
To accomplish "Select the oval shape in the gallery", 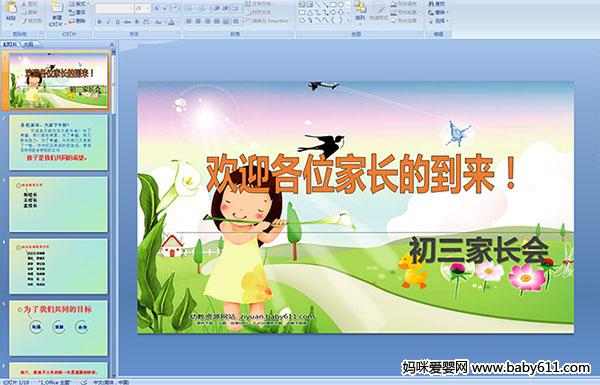I will (x=341, y=5).
